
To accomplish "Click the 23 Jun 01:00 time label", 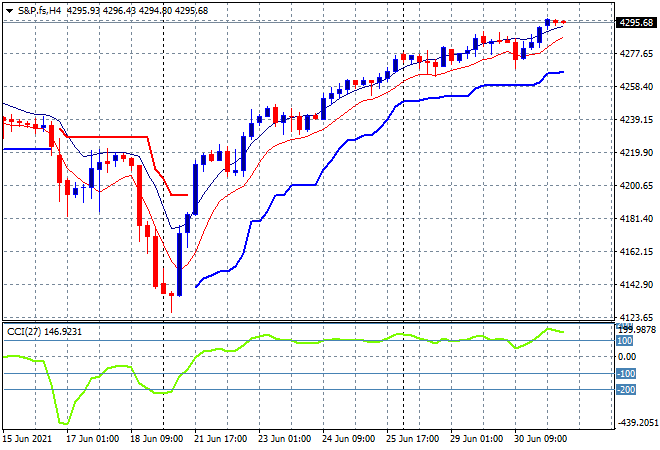I will pyautogui.click(x=285, y=439).
